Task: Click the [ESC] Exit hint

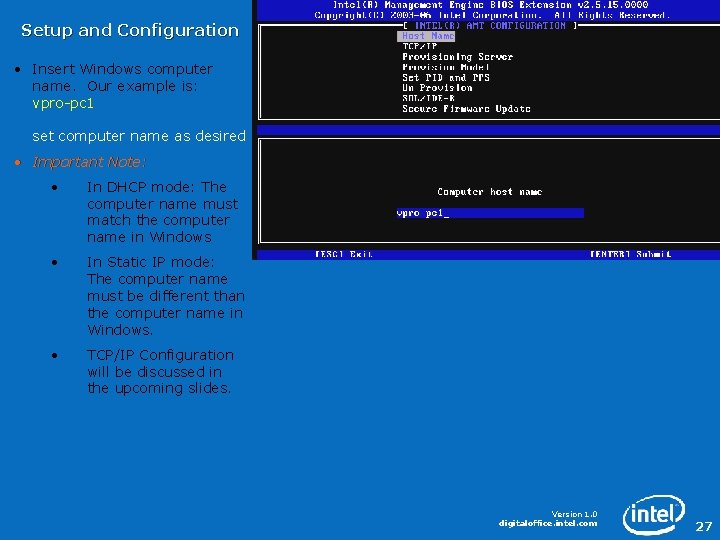Action: tap(344, 254)
